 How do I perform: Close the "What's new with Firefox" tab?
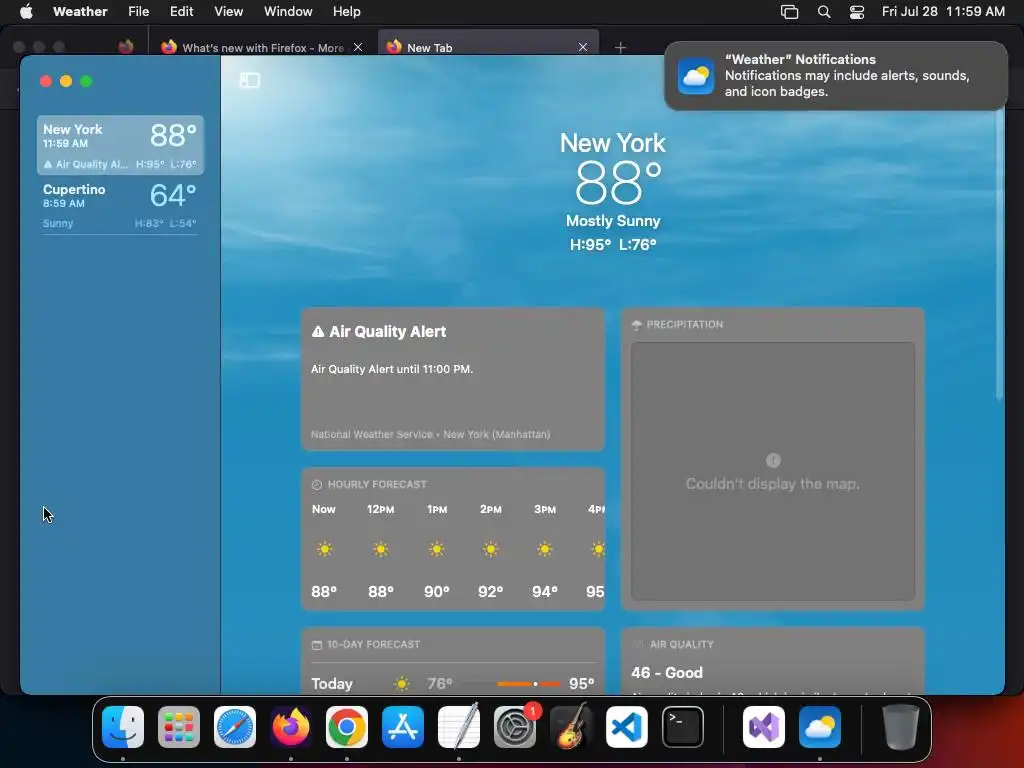pos(358,47)
